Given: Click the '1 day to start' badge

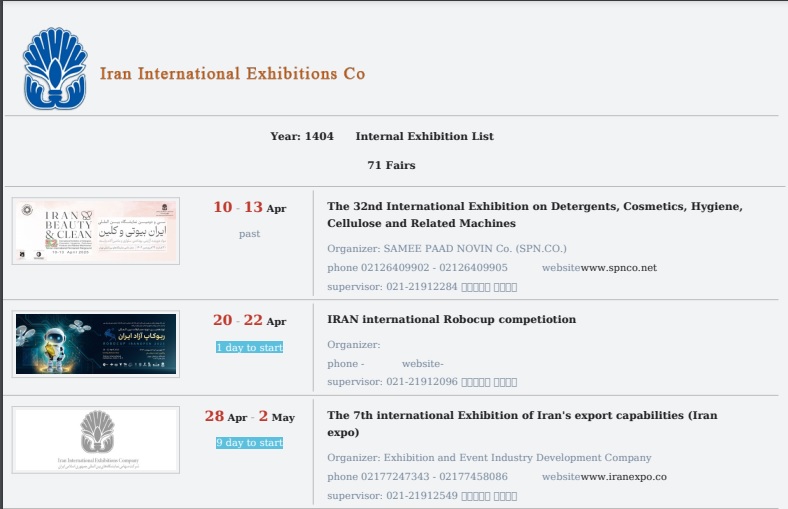Looking at the screenshot, I should (x=249, y=347).
